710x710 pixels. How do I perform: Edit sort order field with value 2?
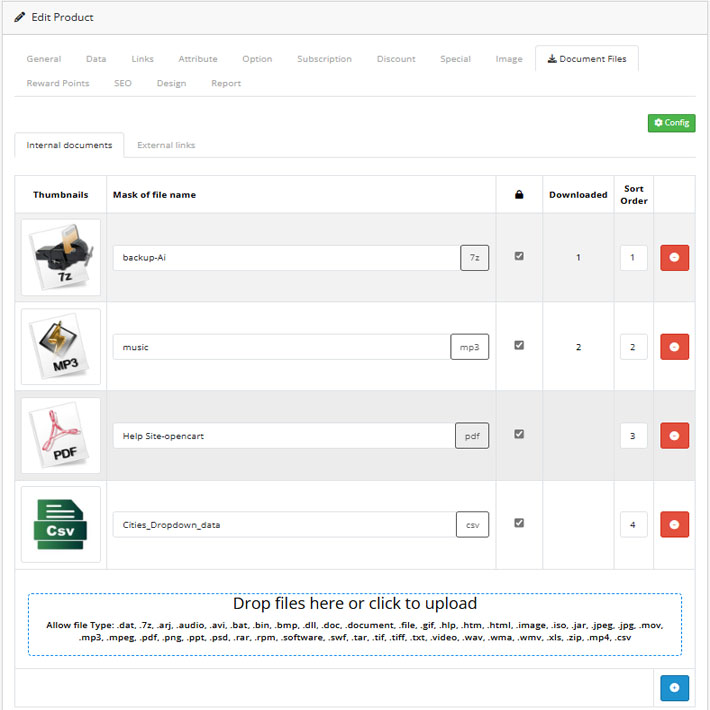[633, 347]
